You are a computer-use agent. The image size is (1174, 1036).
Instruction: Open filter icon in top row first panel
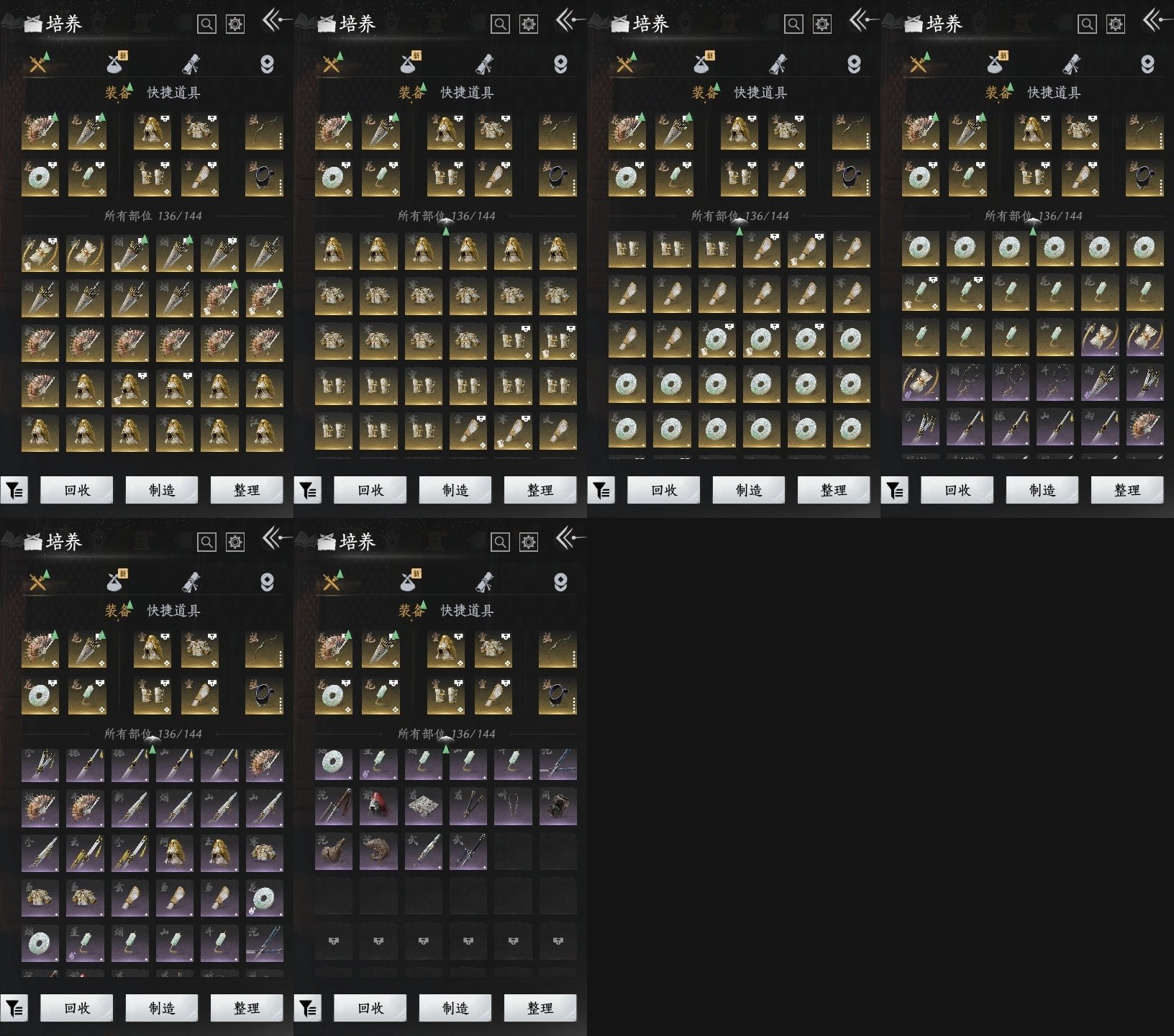(14, 491)
